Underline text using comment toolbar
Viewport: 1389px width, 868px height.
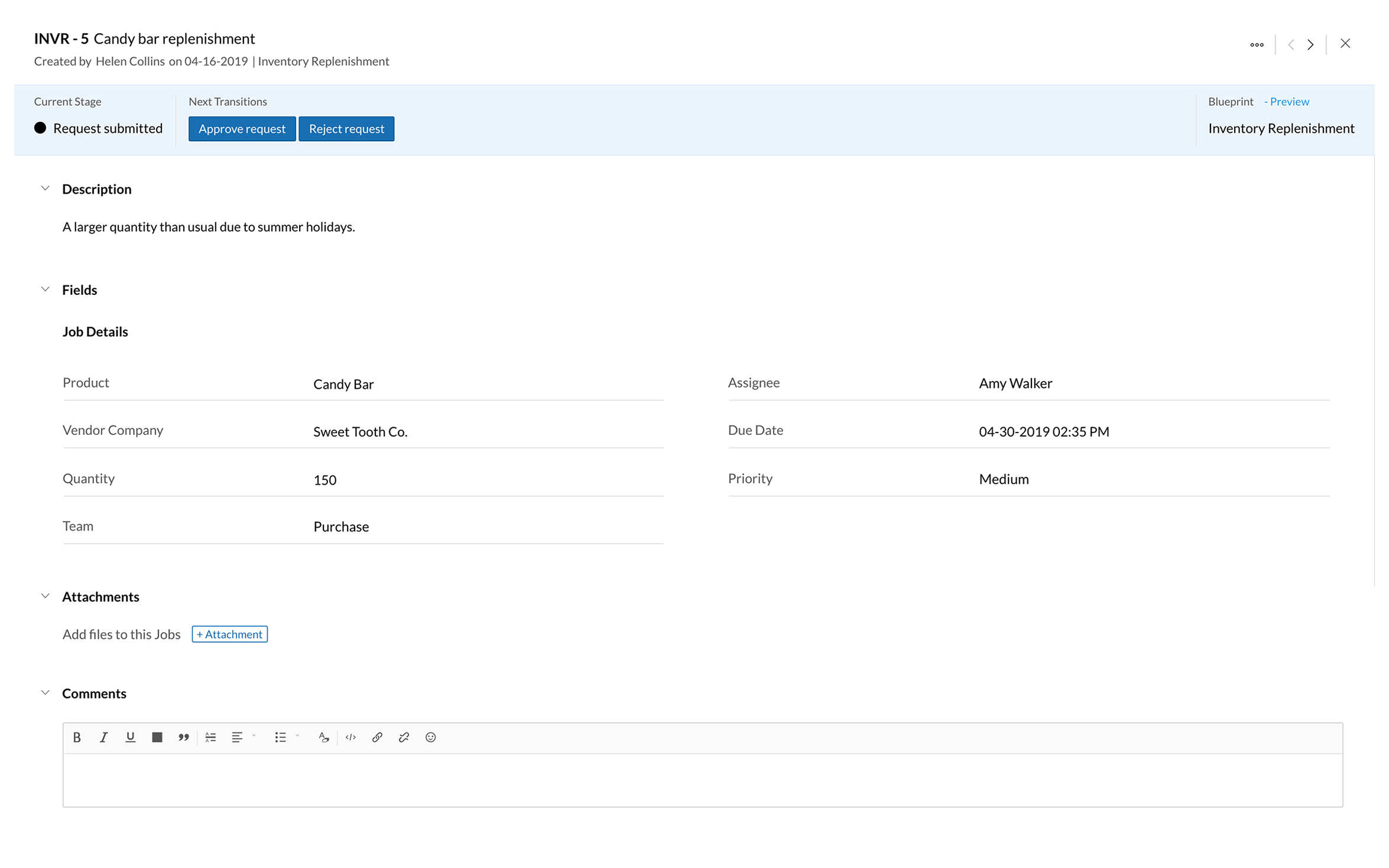pos(130,737)
